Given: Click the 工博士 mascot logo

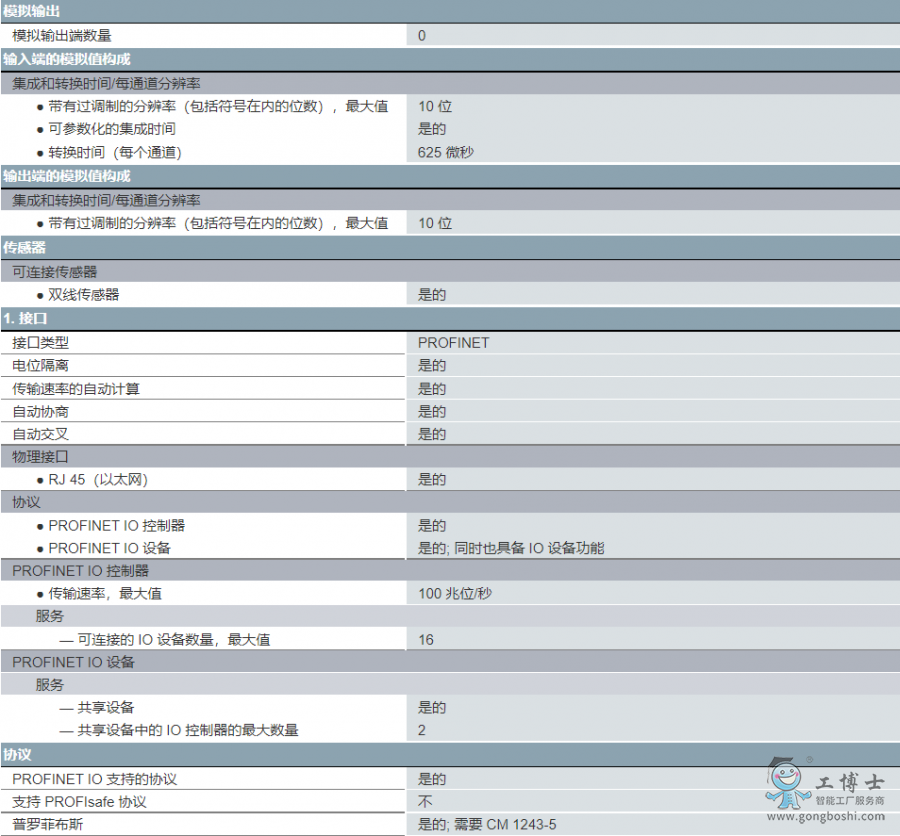Looking at the screenshot, I should click(x=788, y=784).
